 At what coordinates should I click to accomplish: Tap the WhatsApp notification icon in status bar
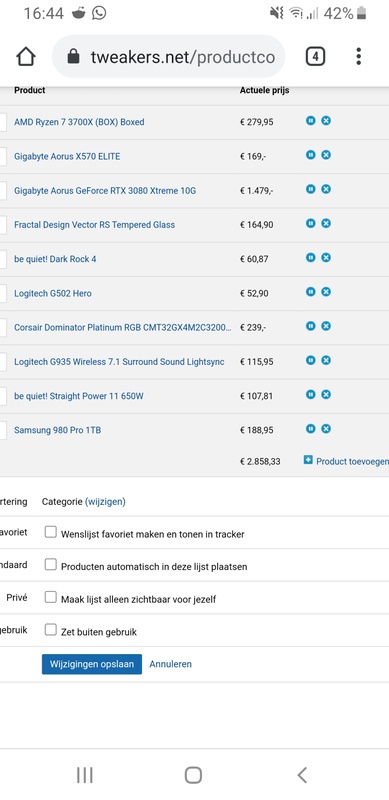99,13
